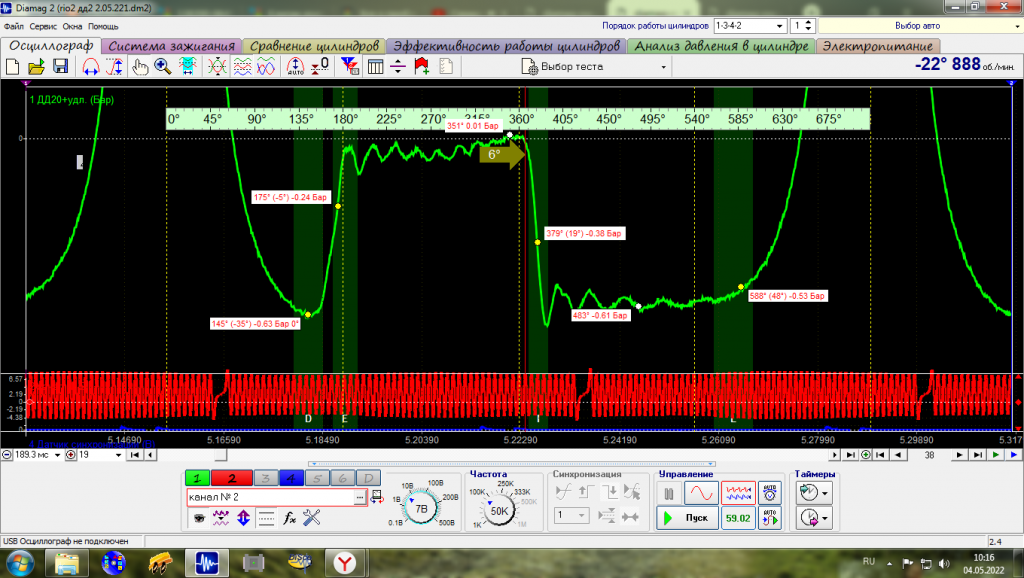Toggle channel 5 grey button
Image resolution: width=1024 pixels, height=578 pixels.
point(317,478)
